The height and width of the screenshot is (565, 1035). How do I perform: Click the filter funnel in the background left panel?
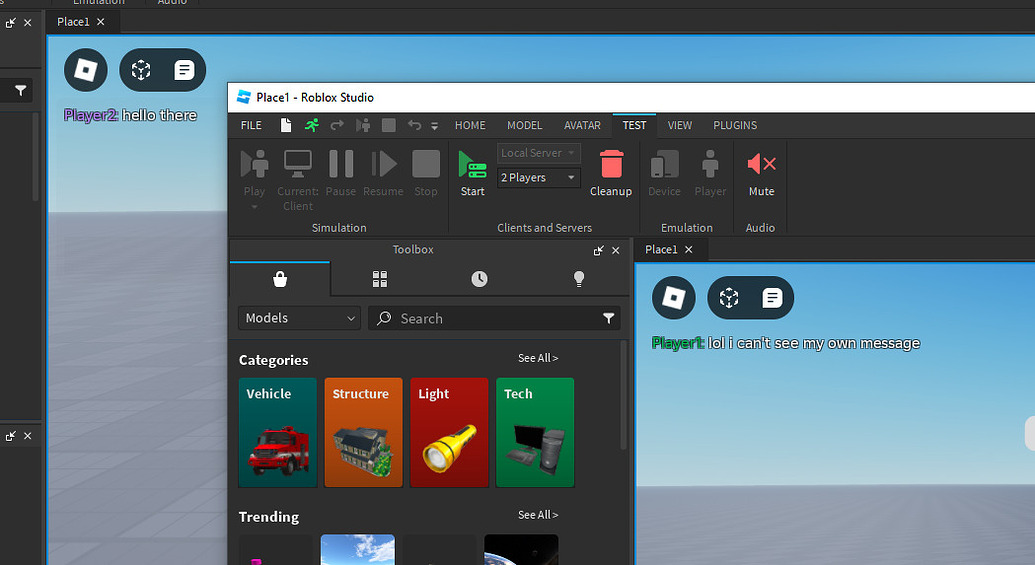(x=20, y=90)
